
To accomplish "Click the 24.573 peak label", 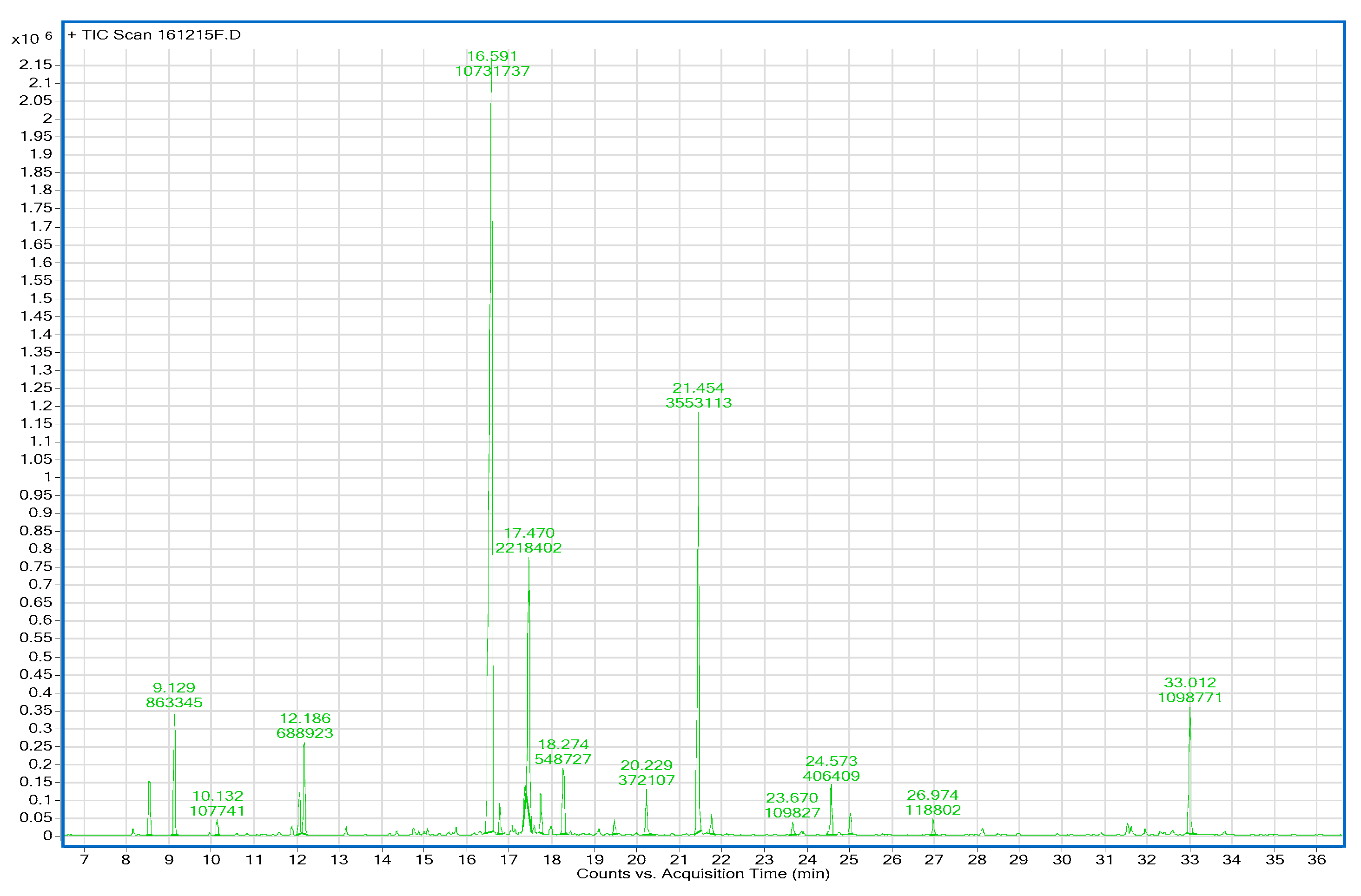I will coord(832,762).
